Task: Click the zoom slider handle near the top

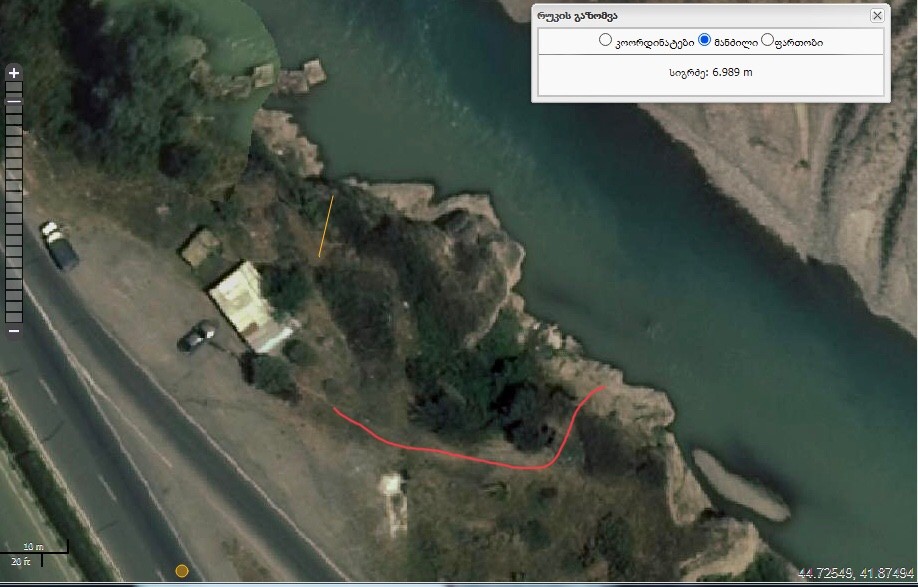Action: pos(14,101)
